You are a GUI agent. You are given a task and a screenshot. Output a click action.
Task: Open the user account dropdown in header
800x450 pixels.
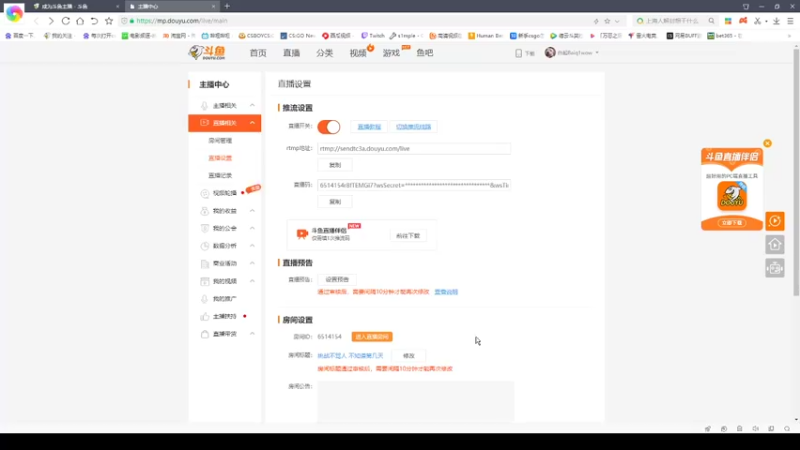[x=597, y=53]
